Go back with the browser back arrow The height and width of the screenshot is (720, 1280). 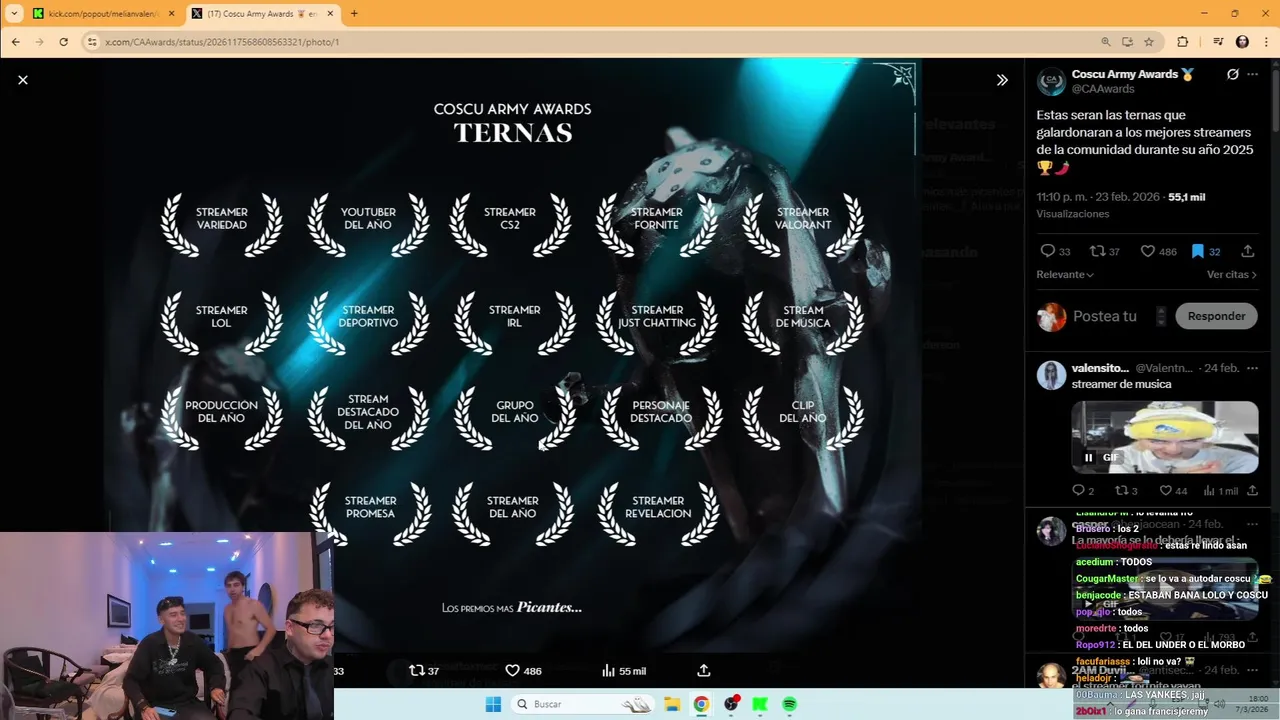point(15,42)
